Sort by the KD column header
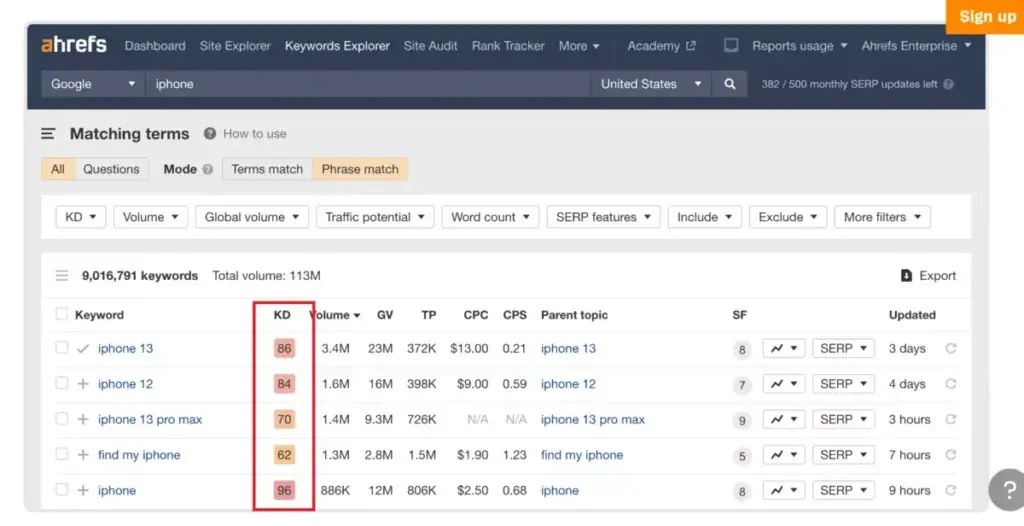Image resolution: width=1024 pixels, height=526 pixels. (281, 315)
